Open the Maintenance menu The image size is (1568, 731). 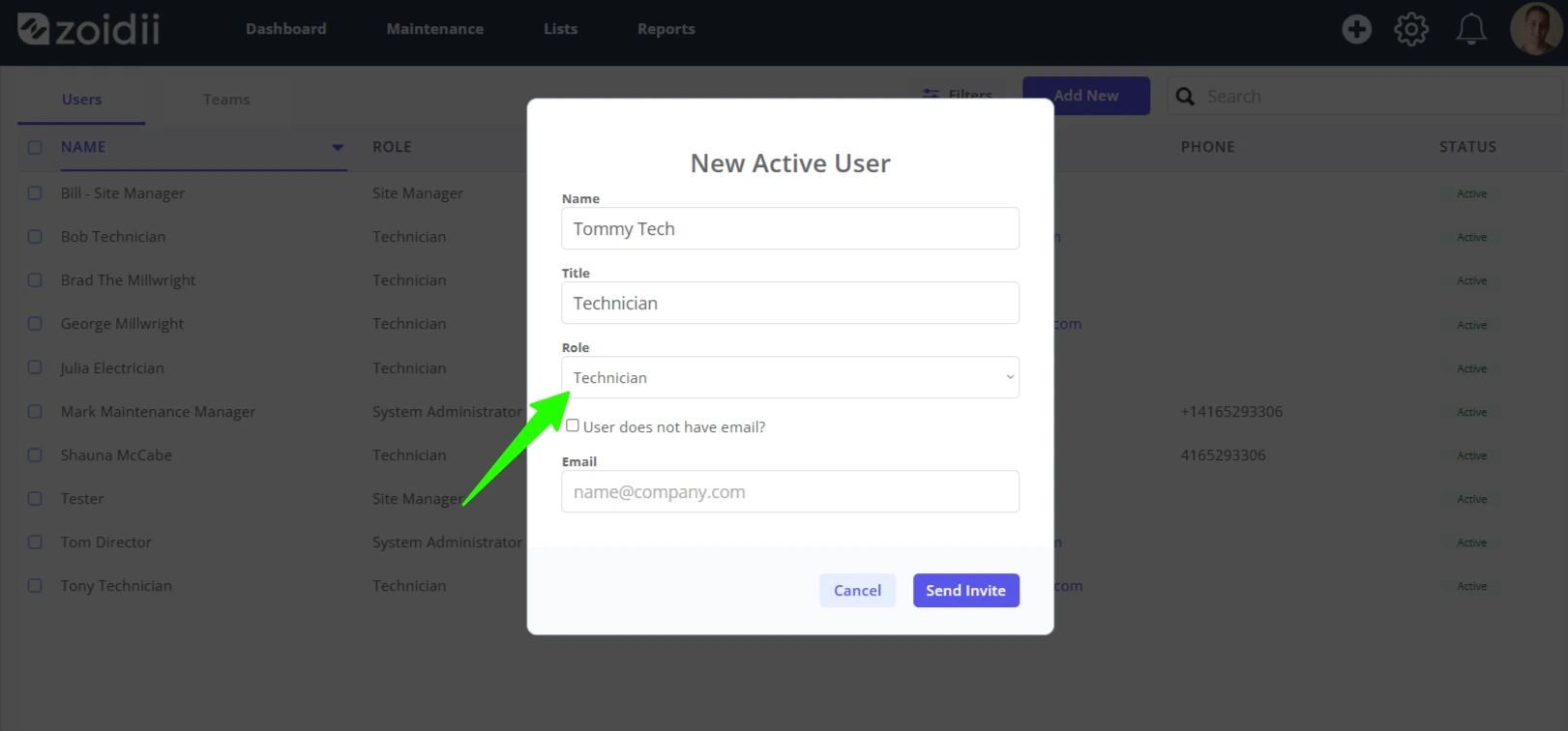coord(435,29)
